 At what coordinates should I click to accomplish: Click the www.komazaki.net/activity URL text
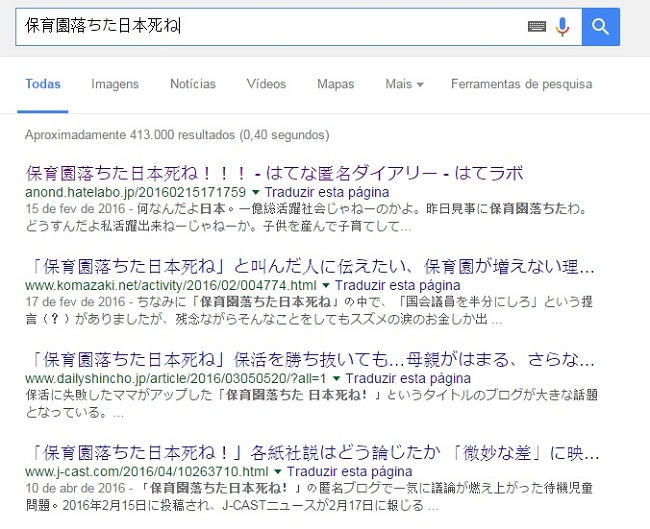[171, 286]
